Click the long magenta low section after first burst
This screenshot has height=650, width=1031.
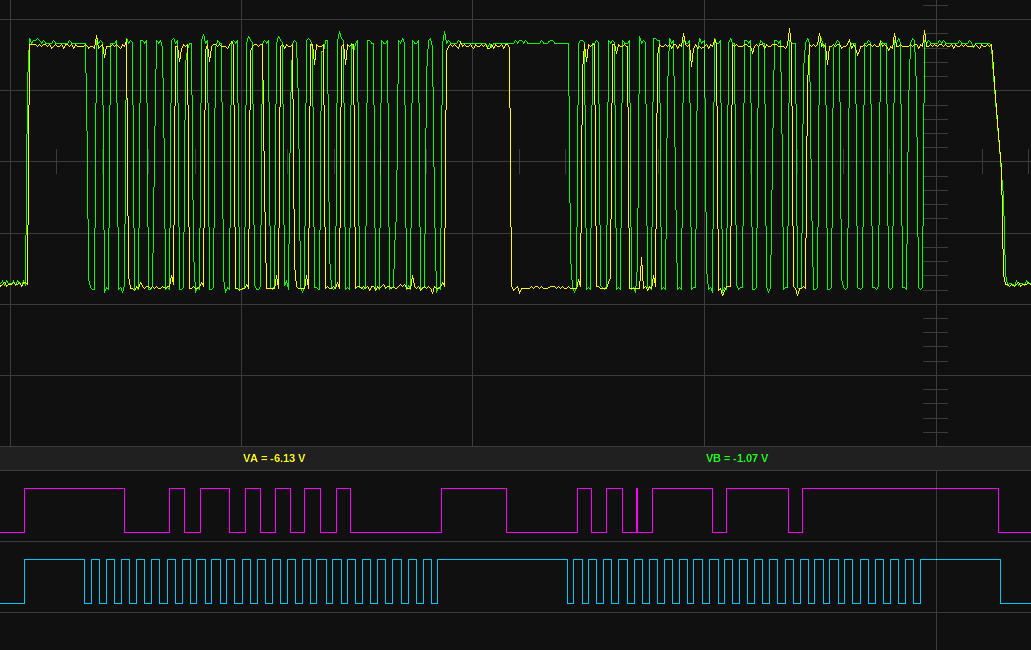[395, 532]
